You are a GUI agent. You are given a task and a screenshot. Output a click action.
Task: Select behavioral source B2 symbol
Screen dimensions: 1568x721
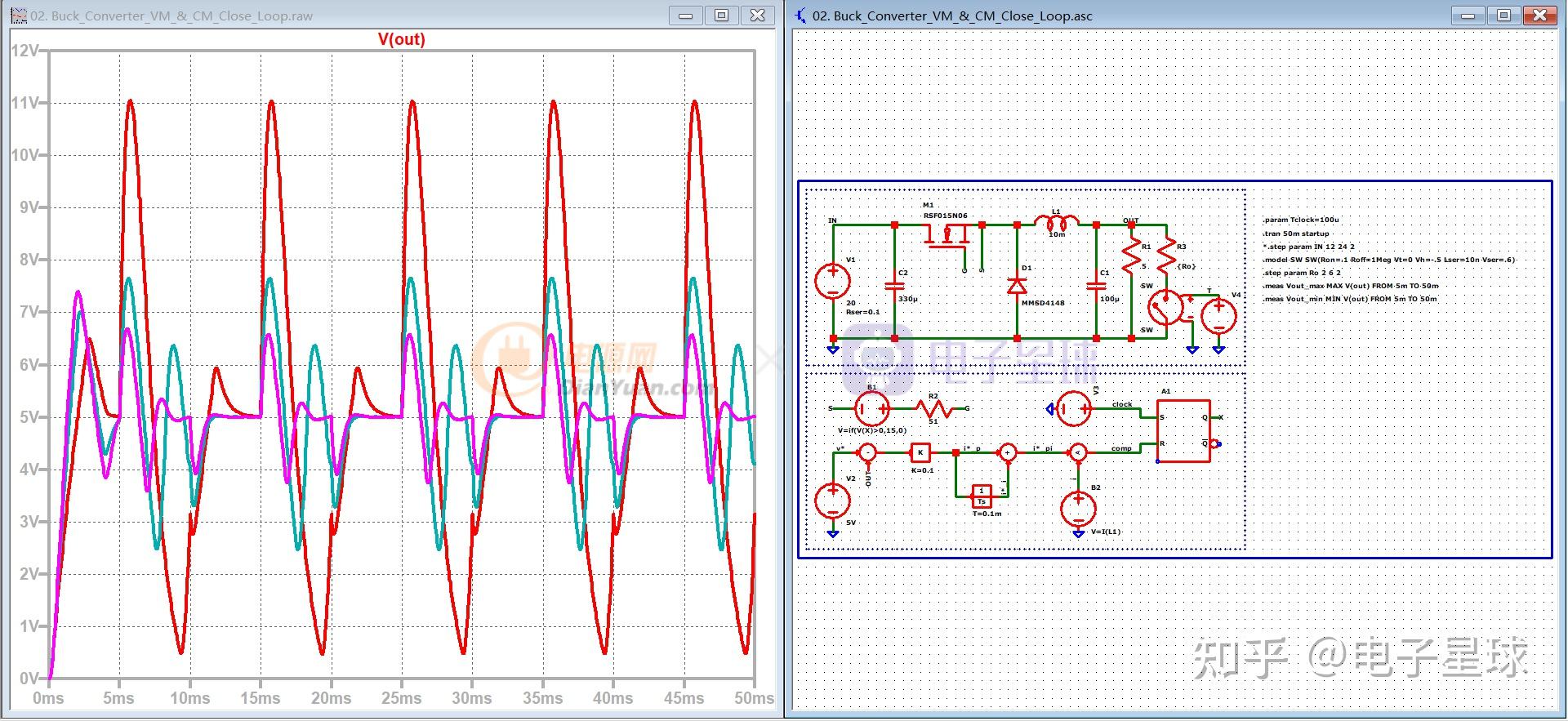(1078, 509)
